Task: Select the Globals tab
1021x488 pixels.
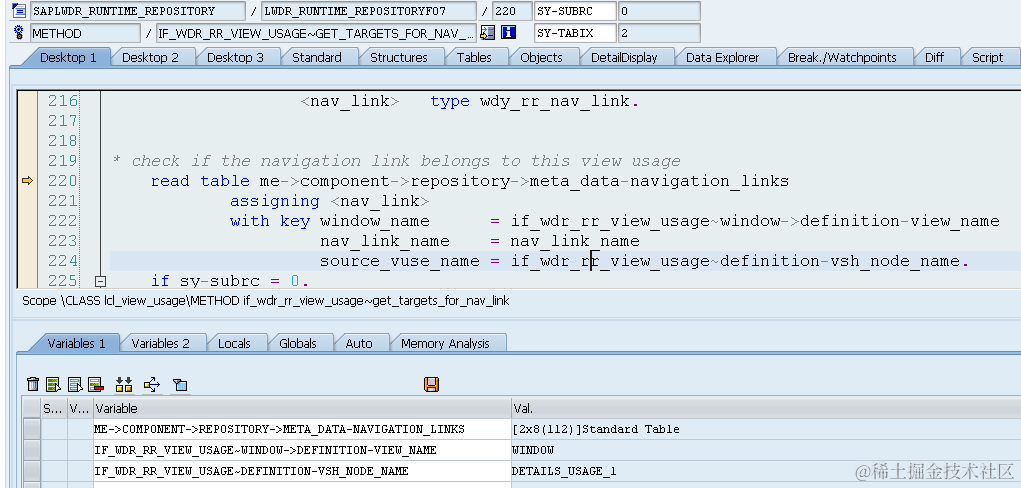Action: 298,343
